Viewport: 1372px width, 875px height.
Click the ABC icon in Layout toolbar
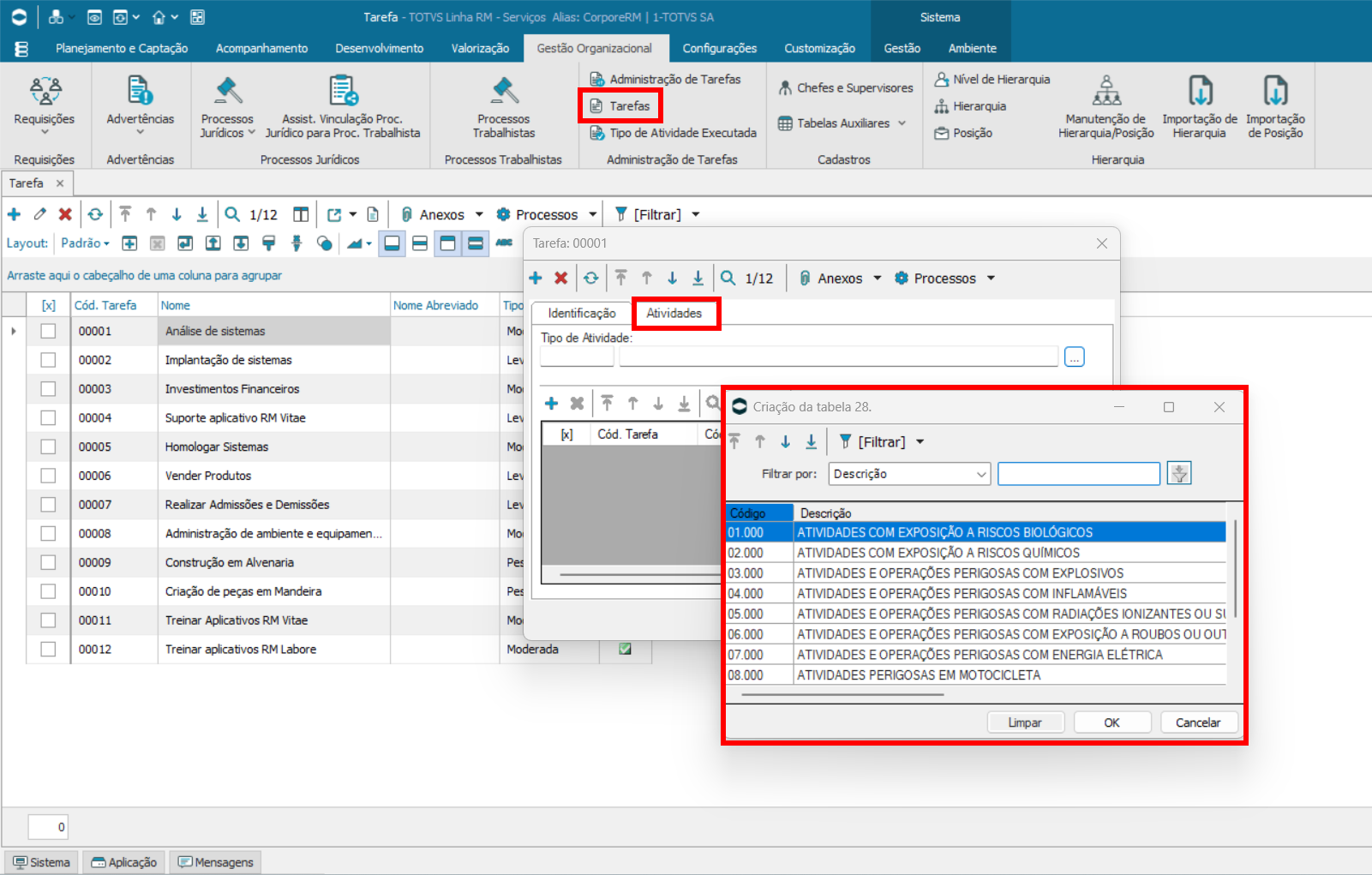(x=504, y=243)
